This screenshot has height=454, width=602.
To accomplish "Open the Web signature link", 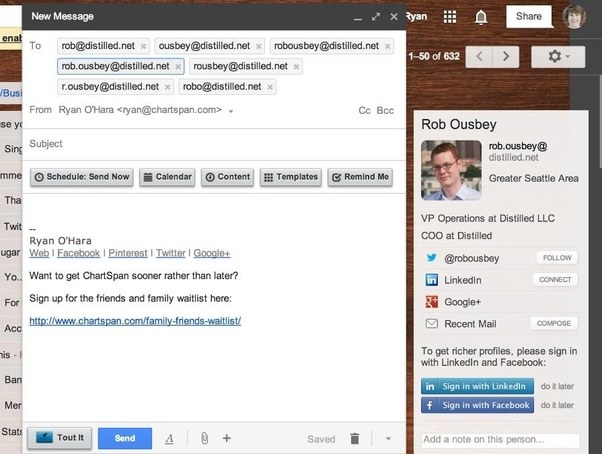I will [x=39, y=253].
